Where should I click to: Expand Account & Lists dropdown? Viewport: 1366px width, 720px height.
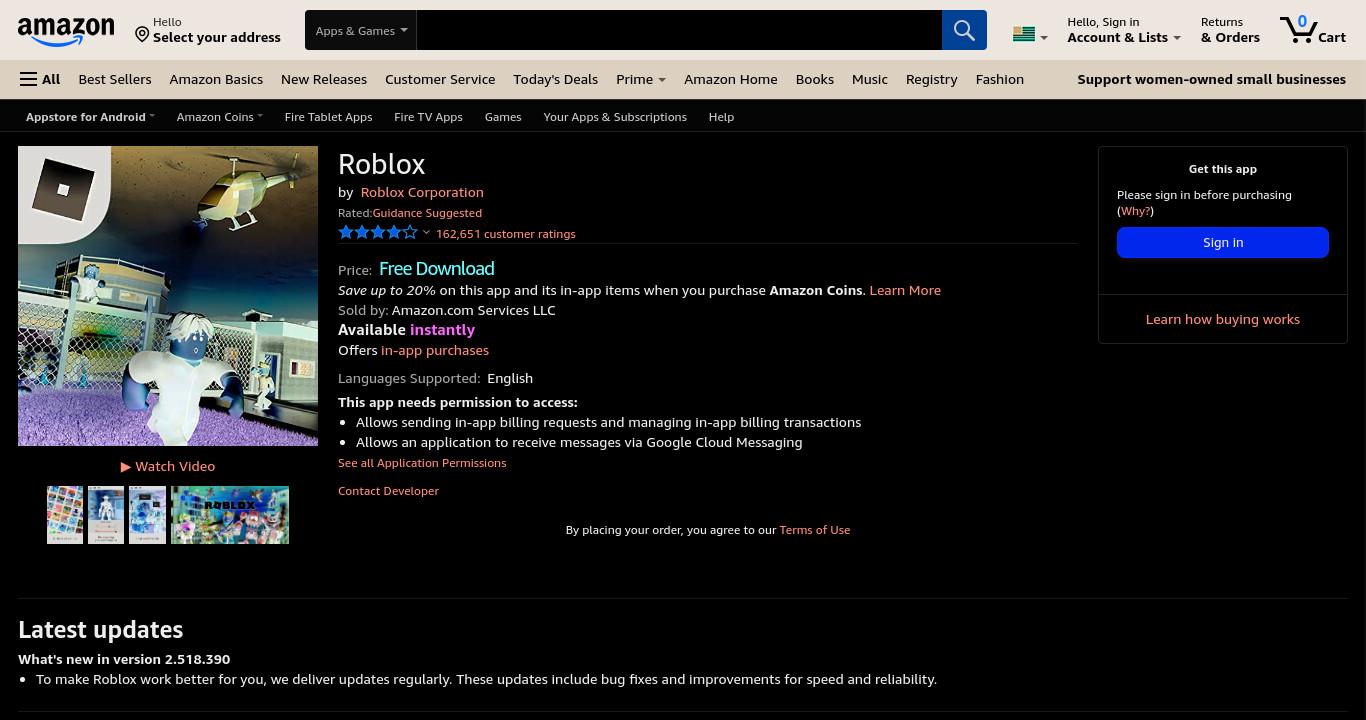[x=1124, y=30]
